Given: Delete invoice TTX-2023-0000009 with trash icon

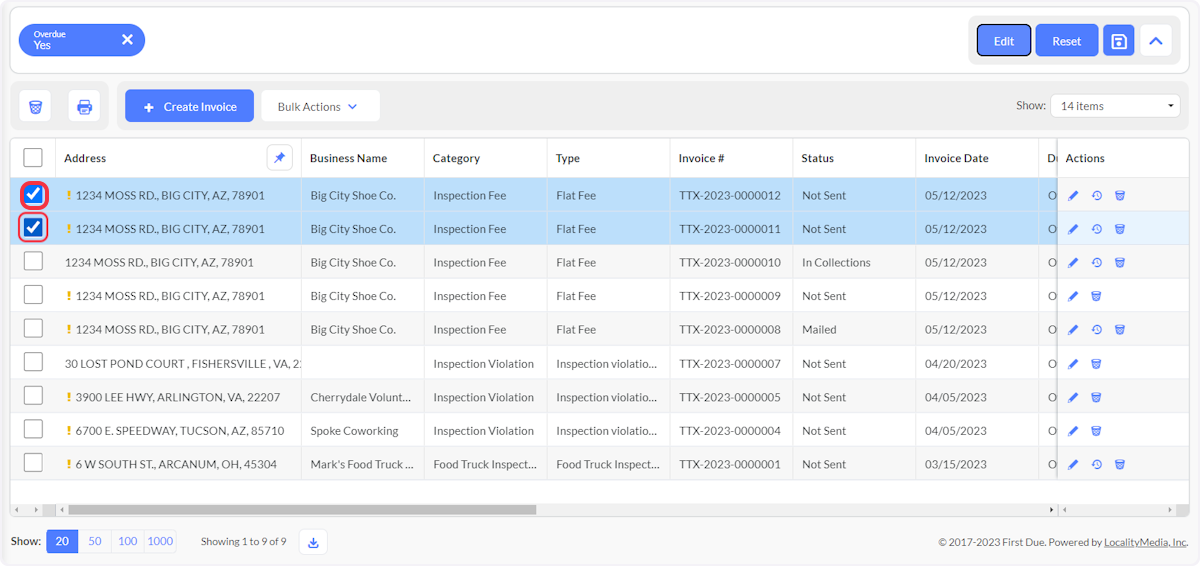Looking at the screenshot, I should pyautogui.click(x=1096, y=296).
